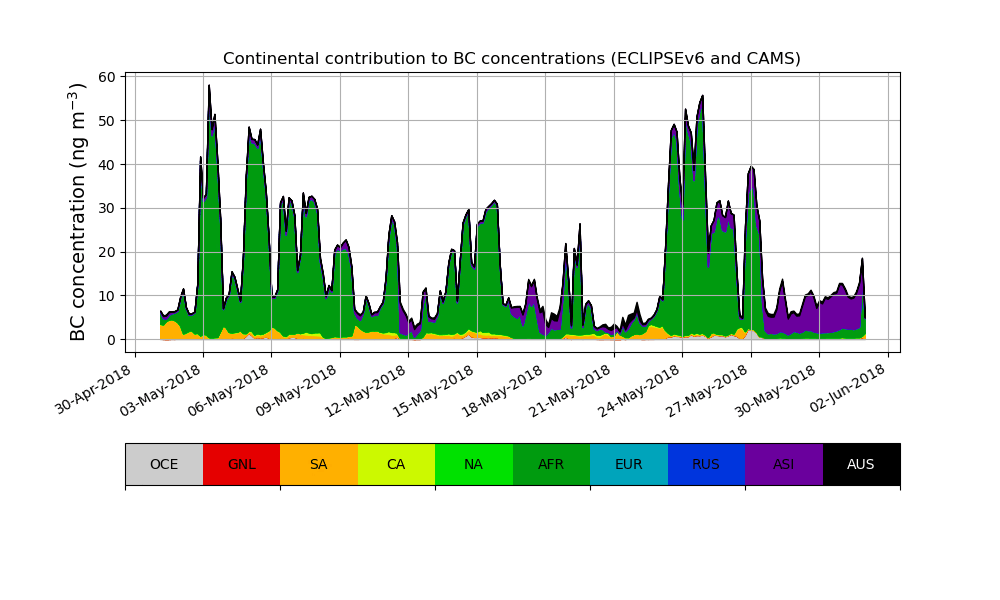Click the ASI purple color swatch
The width and height of the screenshot is (1000, 600).
(x=784, y=464)
